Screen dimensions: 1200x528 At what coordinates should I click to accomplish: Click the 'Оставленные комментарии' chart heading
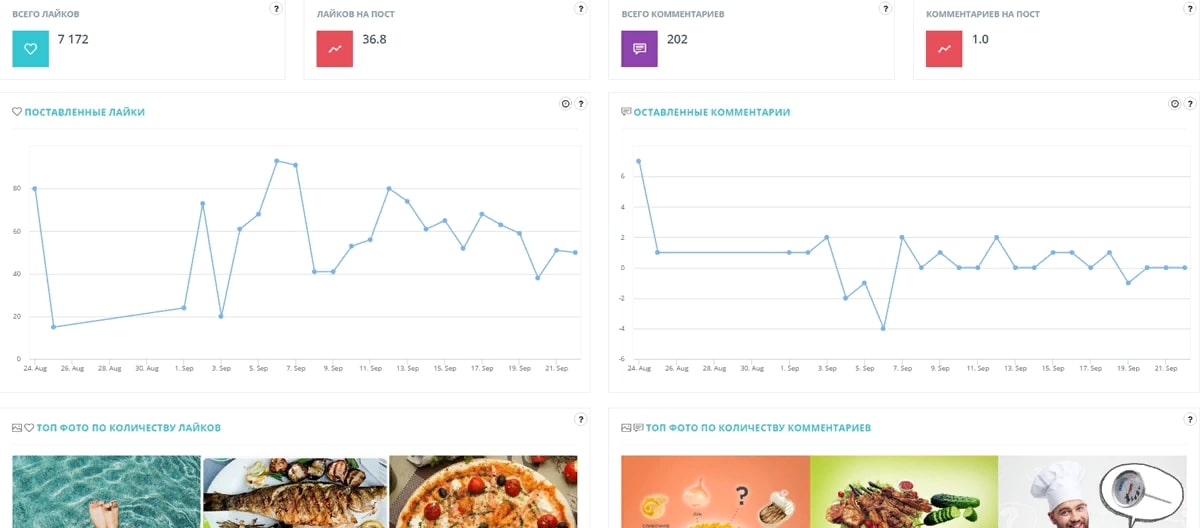point(711,113)
